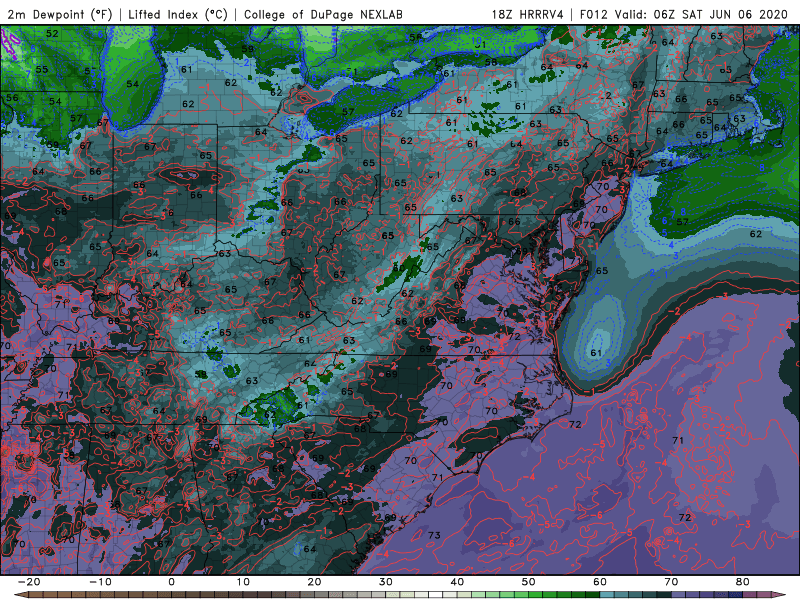Click the 0 label on the color scale

coord(171,582)
